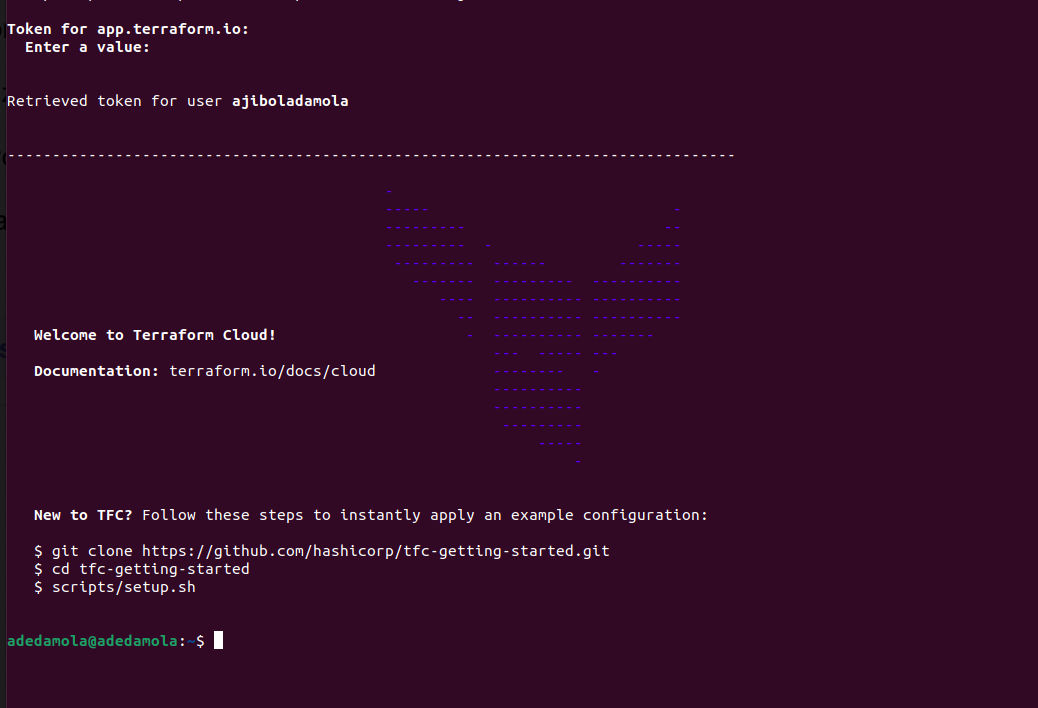Click the terraform.io/docs/cloud documentation link

point(272,370)
